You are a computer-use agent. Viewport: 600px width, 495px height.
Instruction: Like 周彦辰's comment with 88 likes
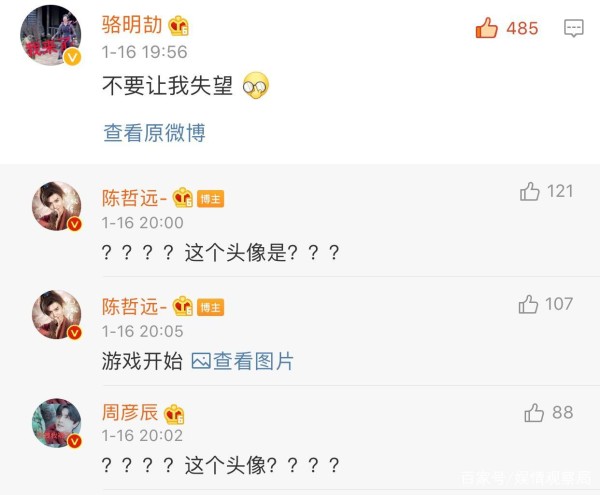[534, 413]
